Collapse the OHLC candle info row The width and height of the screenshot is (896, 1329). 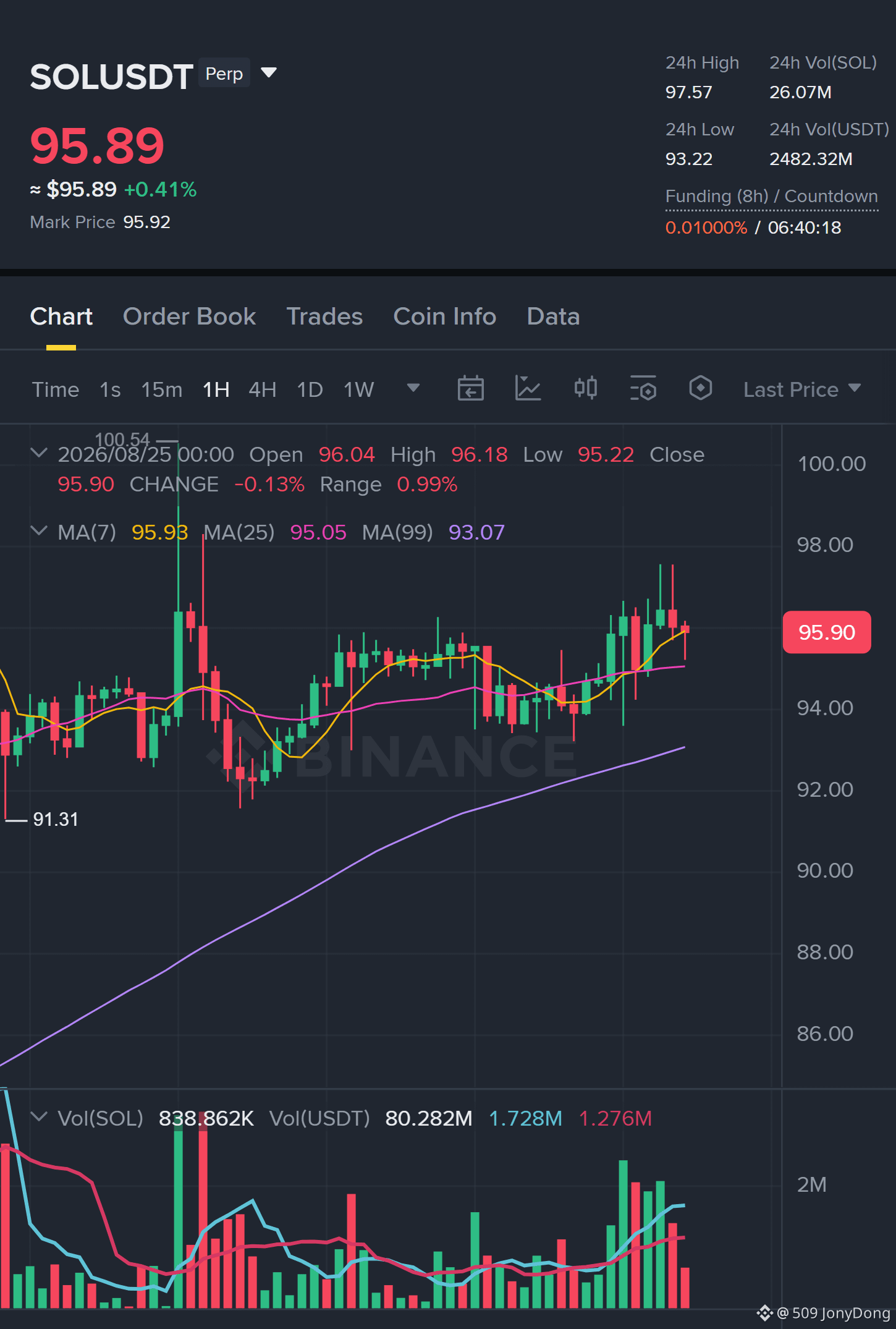[39, 453]
